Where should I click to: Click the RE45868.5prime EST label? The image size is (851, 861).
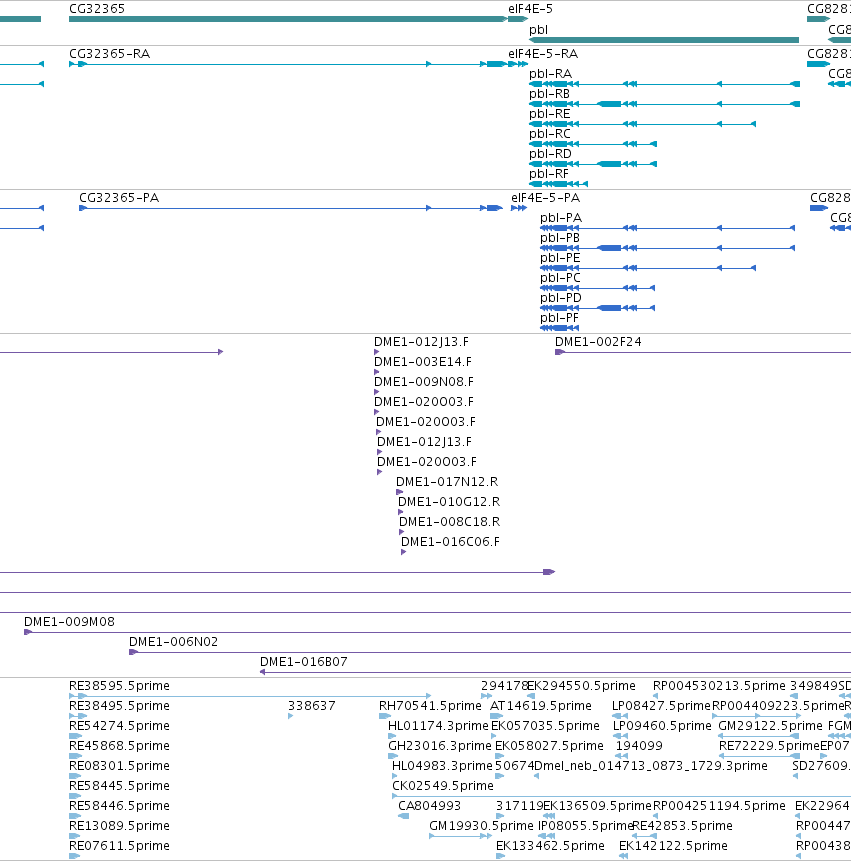(x=119, y=746)
